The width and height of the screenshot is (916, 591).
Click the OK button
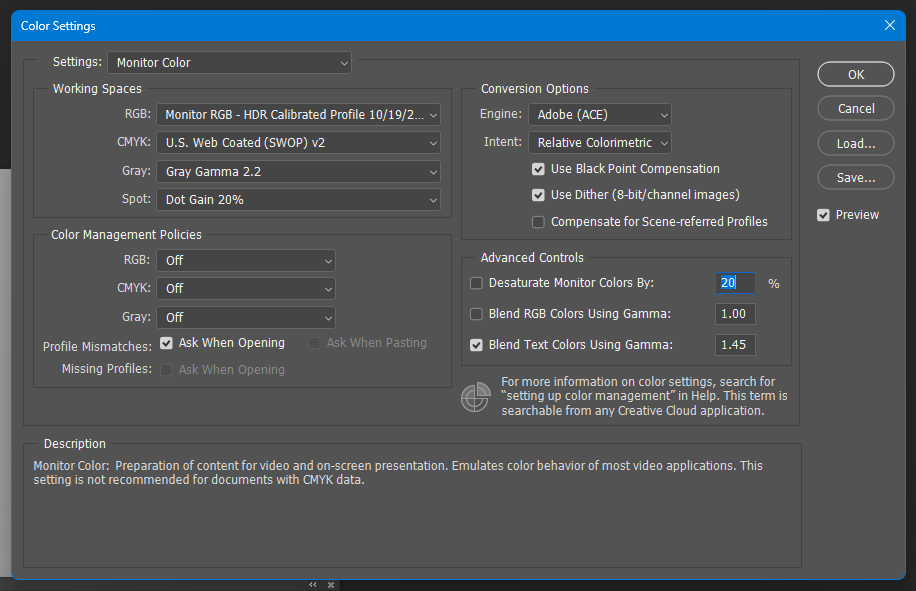click(x=855, y=74)
